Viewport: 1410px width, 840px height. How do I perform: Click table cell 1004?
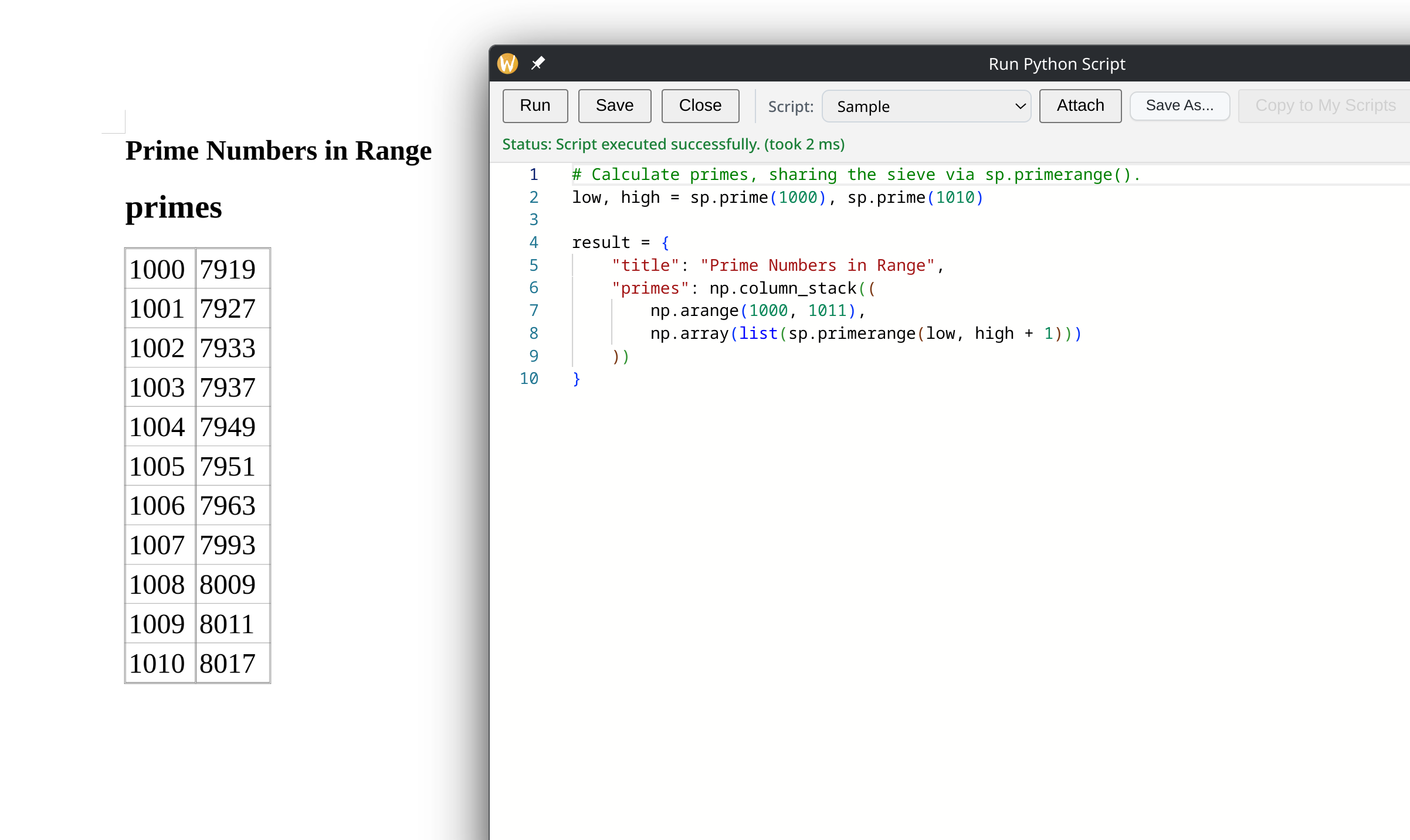(x=160, y=427)
